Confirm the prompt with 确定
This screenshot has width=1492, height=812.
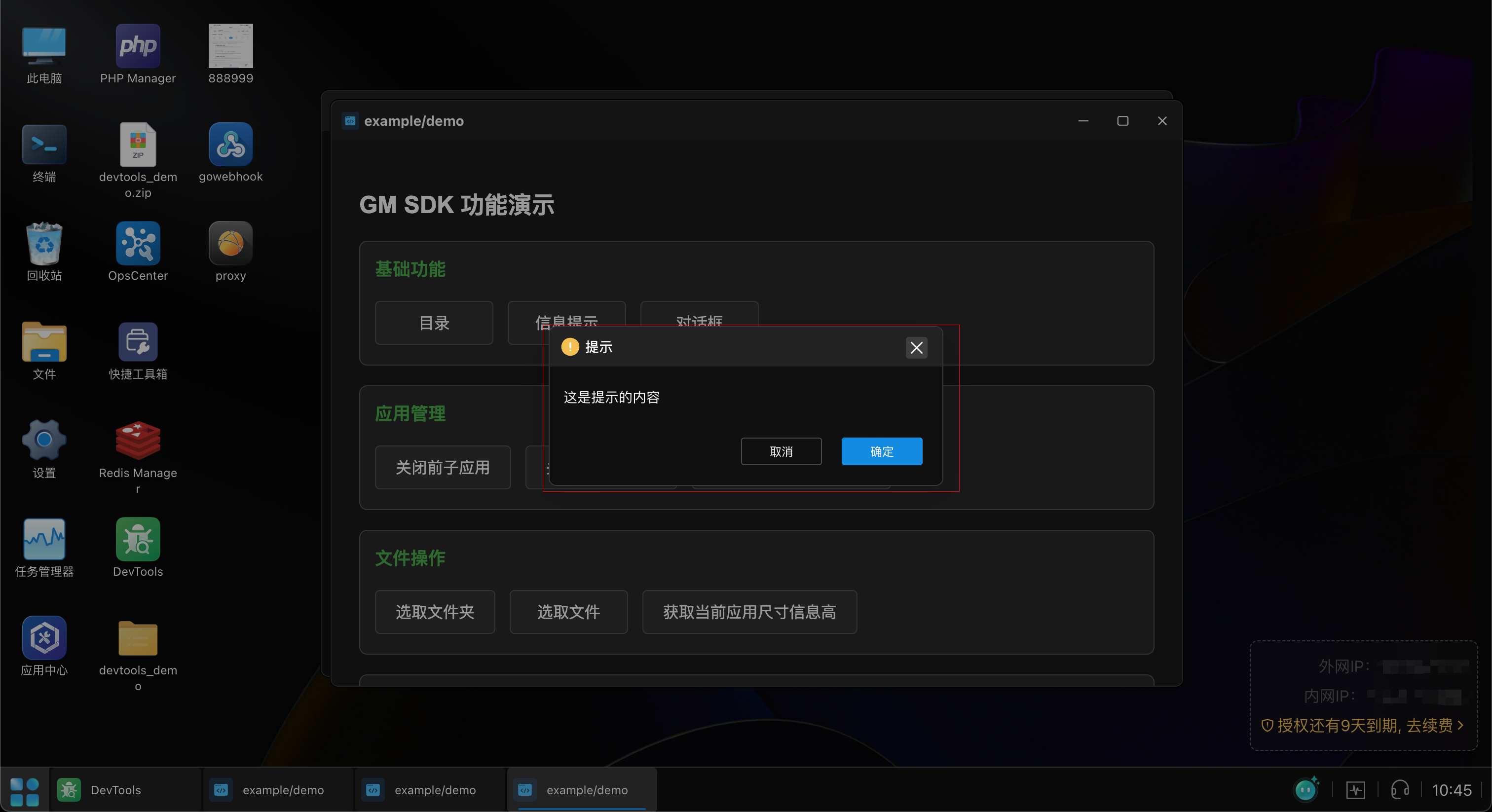point(882,452)
